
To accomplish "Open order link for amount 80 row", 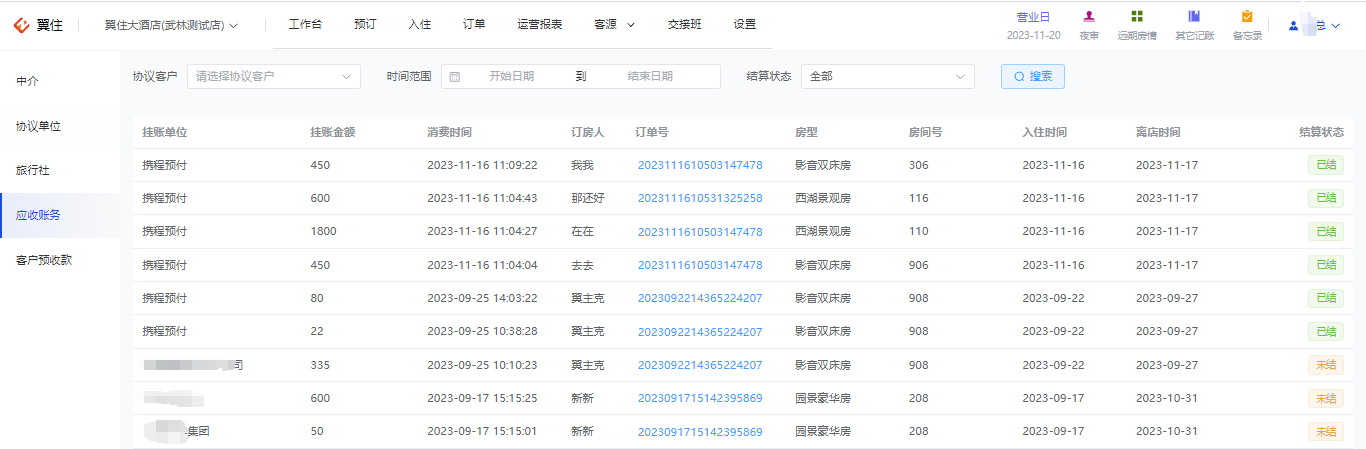I will [x=700, y=298].
